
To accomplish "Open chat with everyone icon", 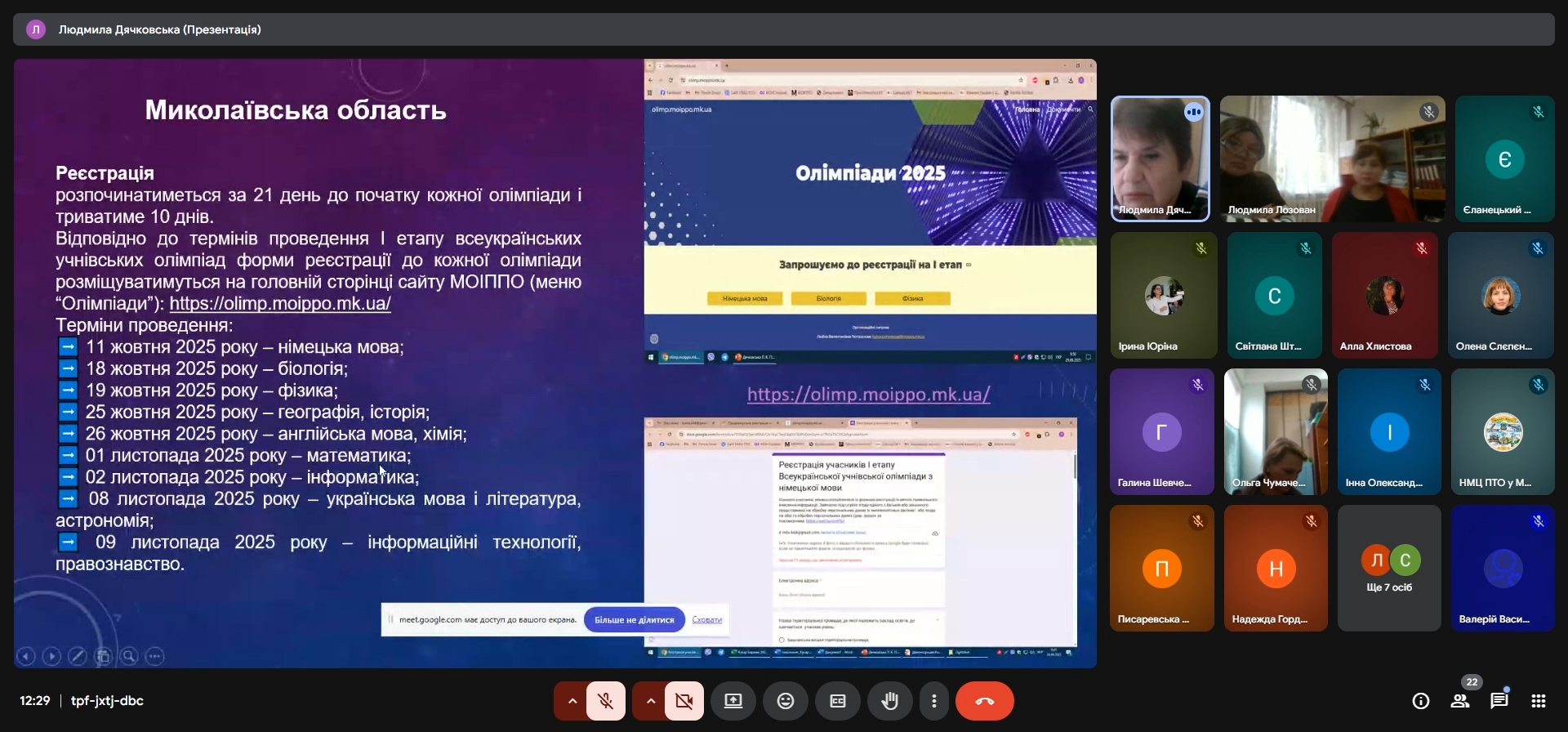I will click(x=1499, y=701).
